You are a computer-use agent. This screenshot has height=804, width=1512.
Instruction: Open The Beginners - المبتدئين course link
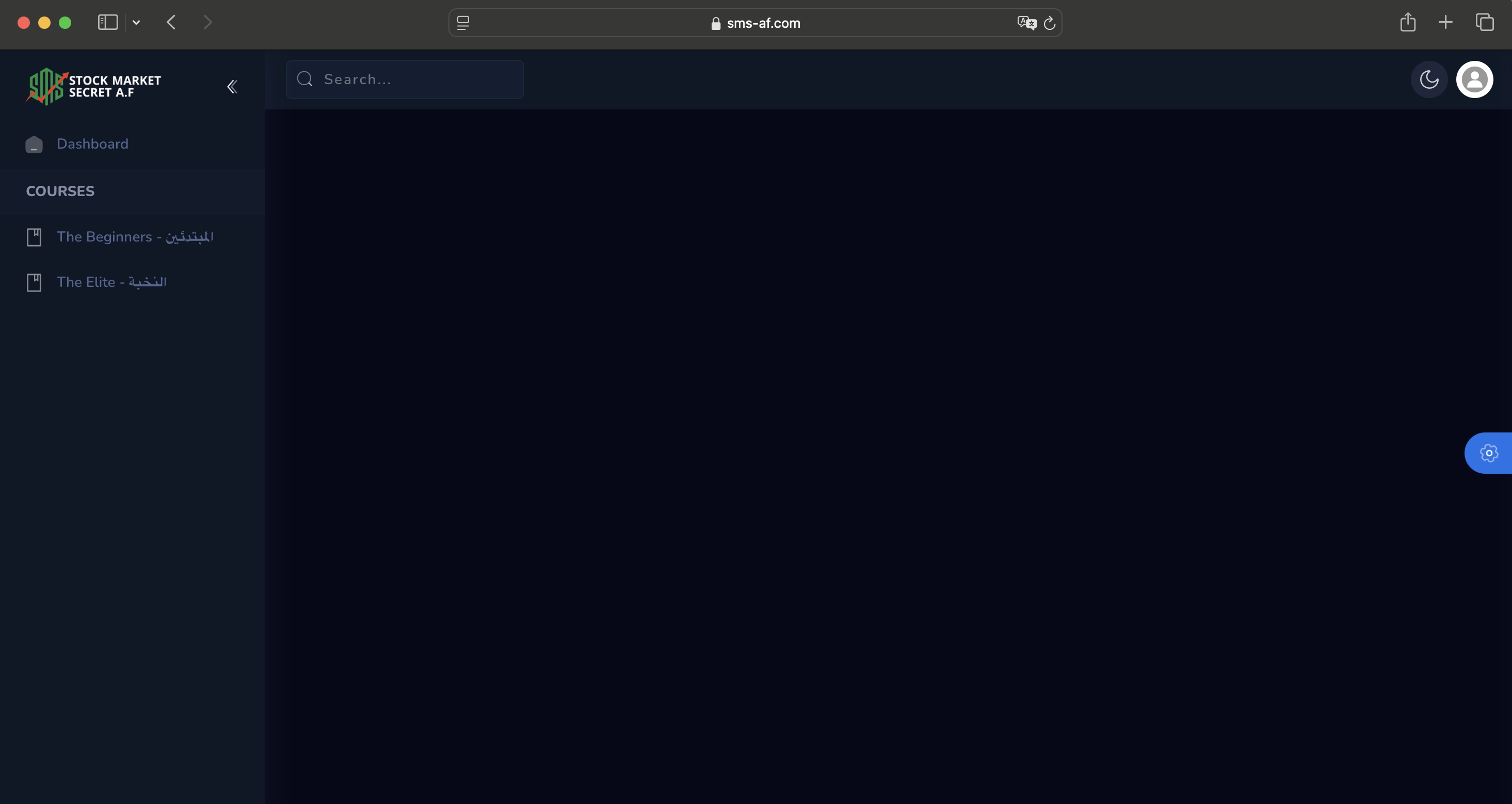click(135, 237)
